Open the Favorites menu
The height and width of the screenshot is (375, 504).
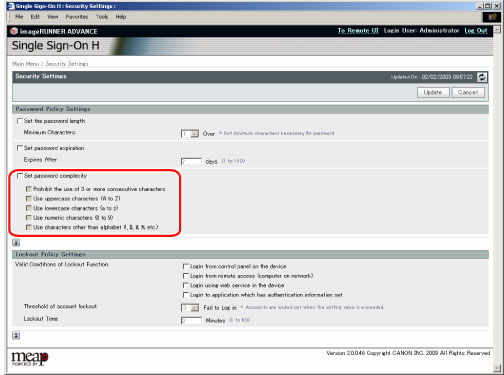(77, 17)
